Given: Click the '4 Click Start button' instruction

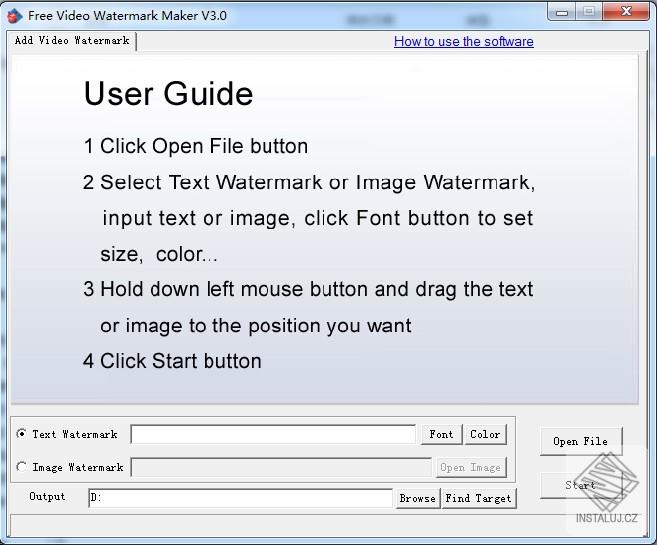Looking at the screenshot, I should [172, 361].
